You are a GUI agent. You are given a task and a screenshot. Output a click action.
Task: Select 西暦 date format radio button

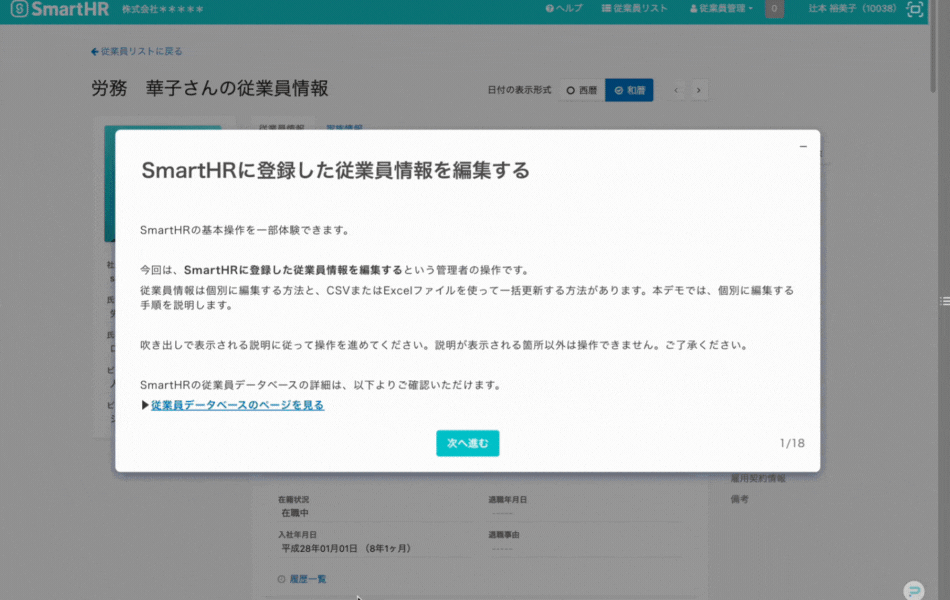coord(581,90)
